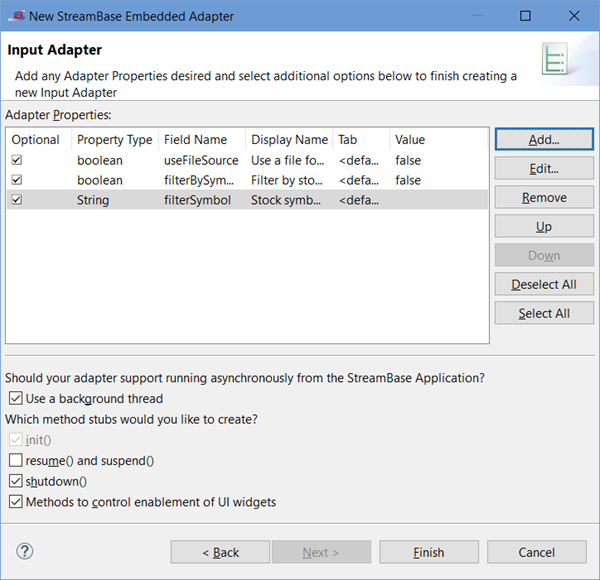The height and width of the screenshot is (580, 600).
Task: Uncheck the shutdown() method stub
Action: click(x=15, y=482)
